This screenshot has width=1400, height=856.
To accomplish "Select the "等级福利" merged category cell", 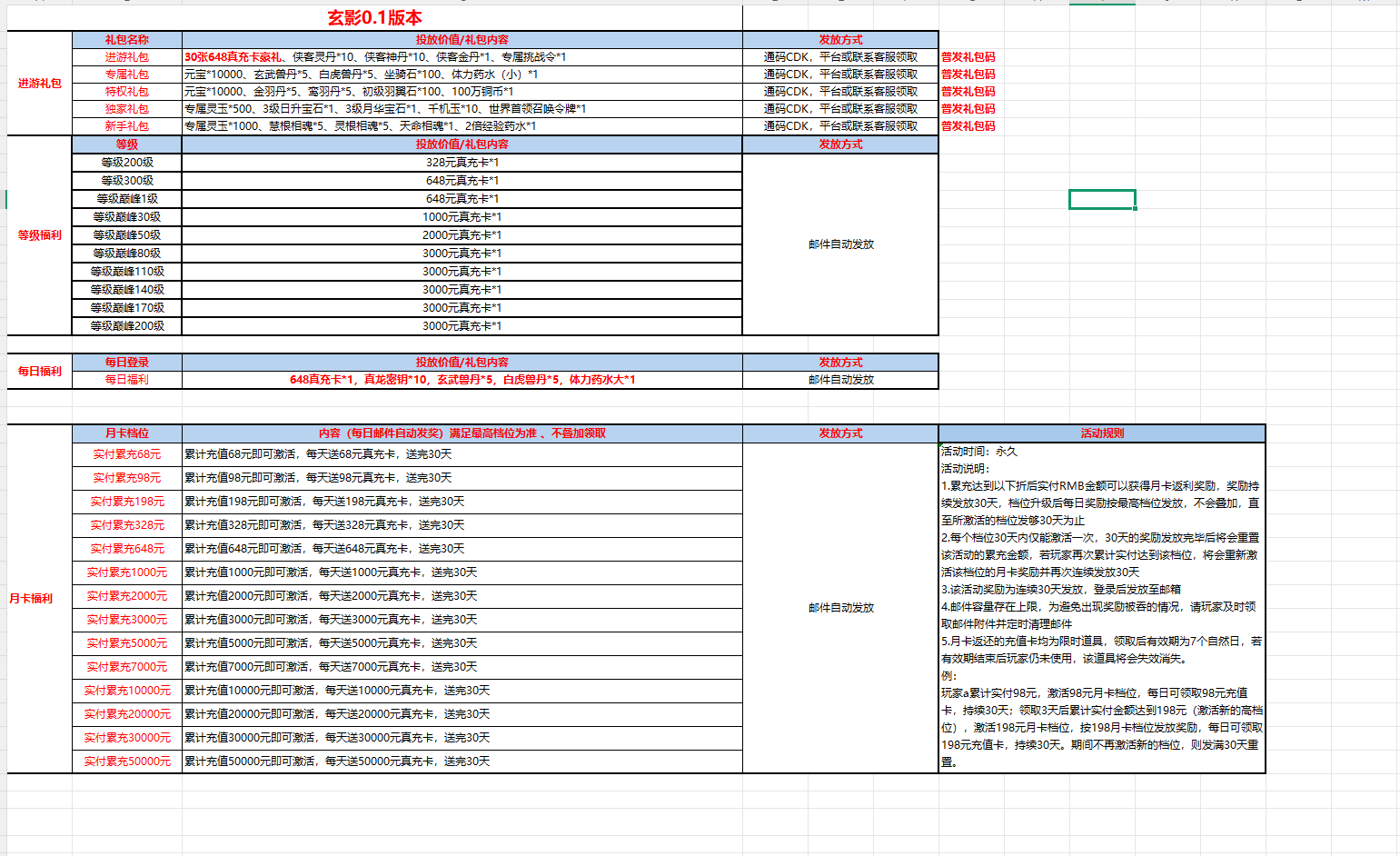I will (39, 235).
